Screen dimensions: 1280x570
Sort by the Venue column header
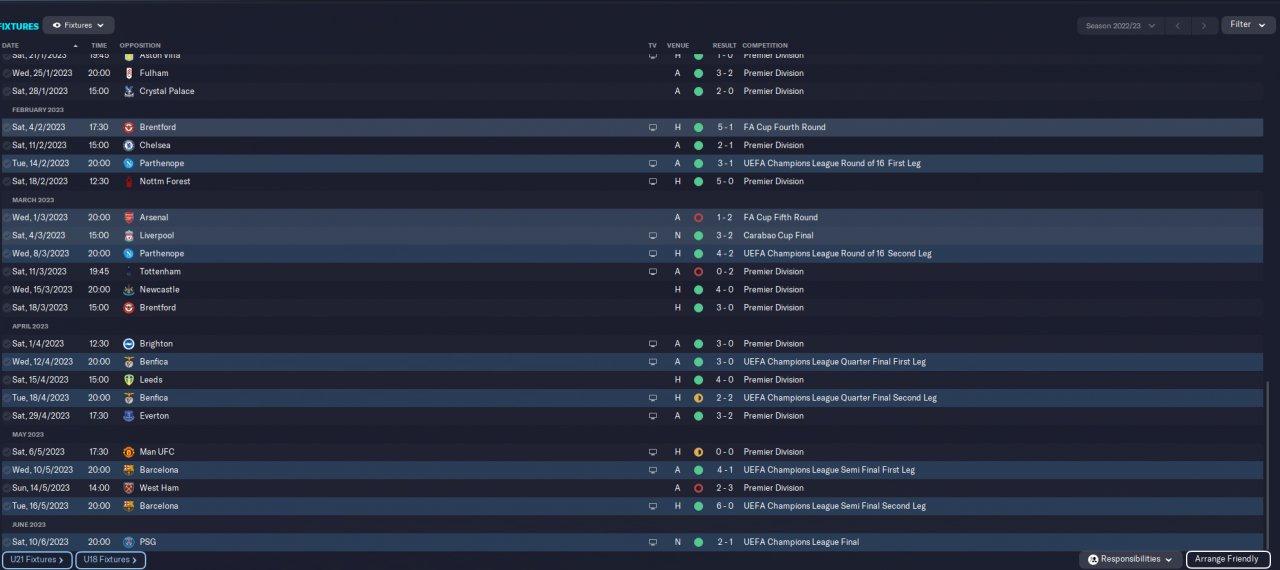click(x=678, y=45)
